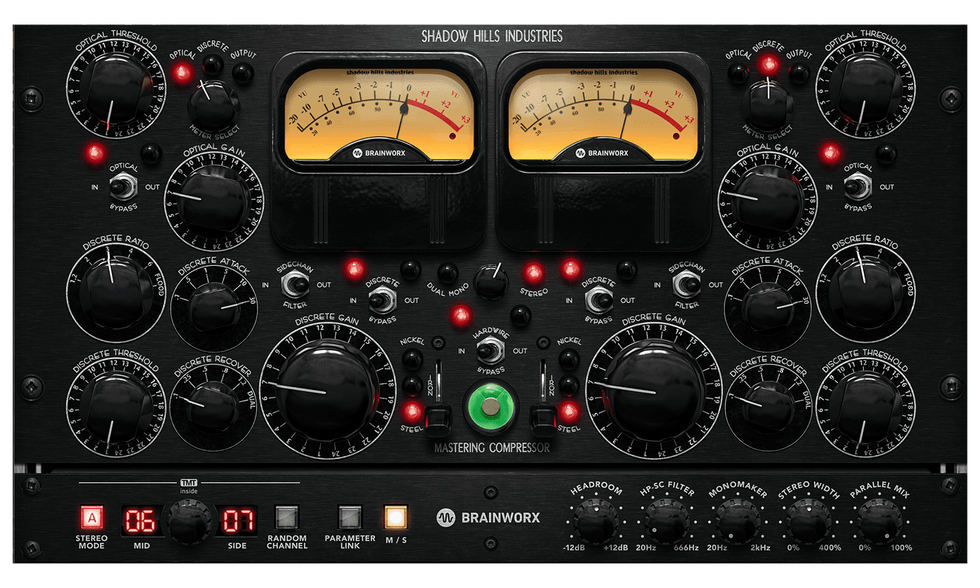The image size is (980, 588).
Task: Click the right channel Discrete Gain knob
Action: tap(654, 391)
